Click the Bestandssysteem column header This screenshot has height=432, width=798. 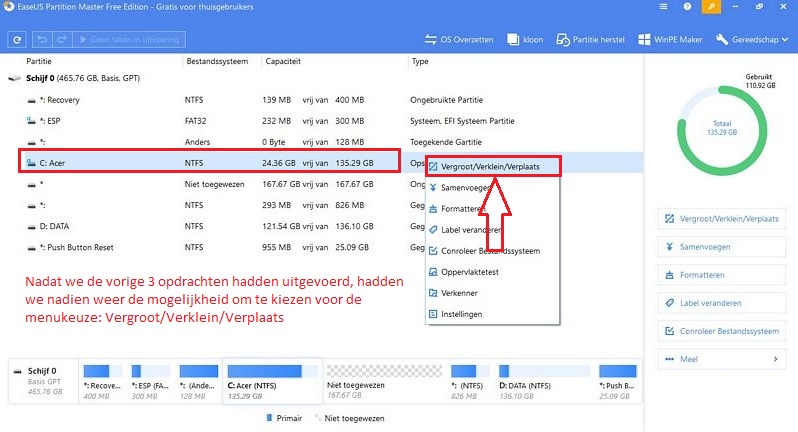tap(217, 61)
